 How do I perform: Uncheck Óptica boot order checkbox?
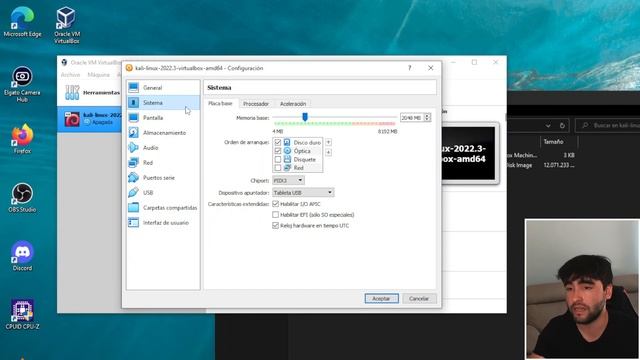pyautogui.click(x=278, y=151)
